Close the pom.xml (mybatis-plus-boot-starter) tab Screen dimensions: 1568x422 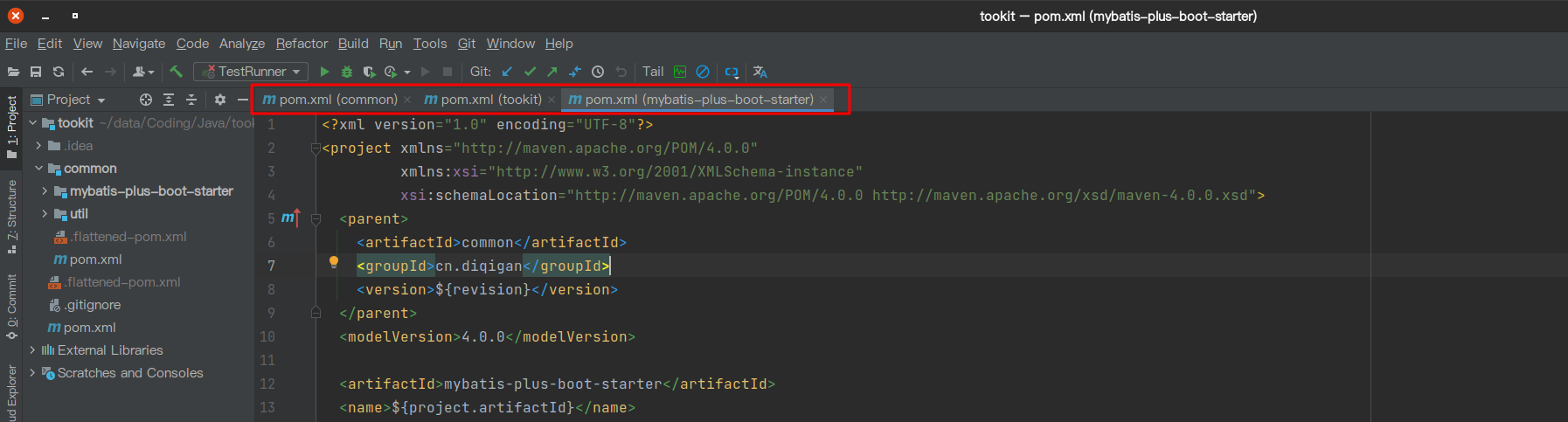click(823, 100)
